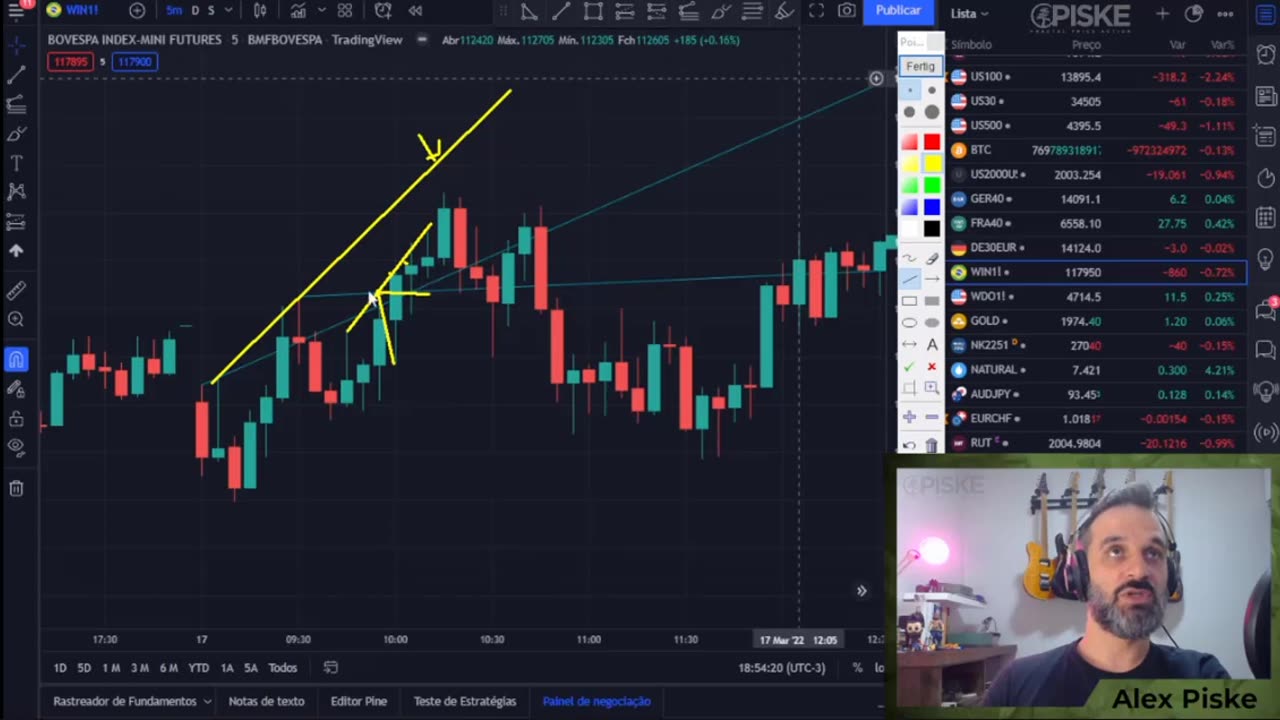Click the green checkmark in the palette
Image resolution: width=1280 pixels, height=720 pixels.
[909, 367]
